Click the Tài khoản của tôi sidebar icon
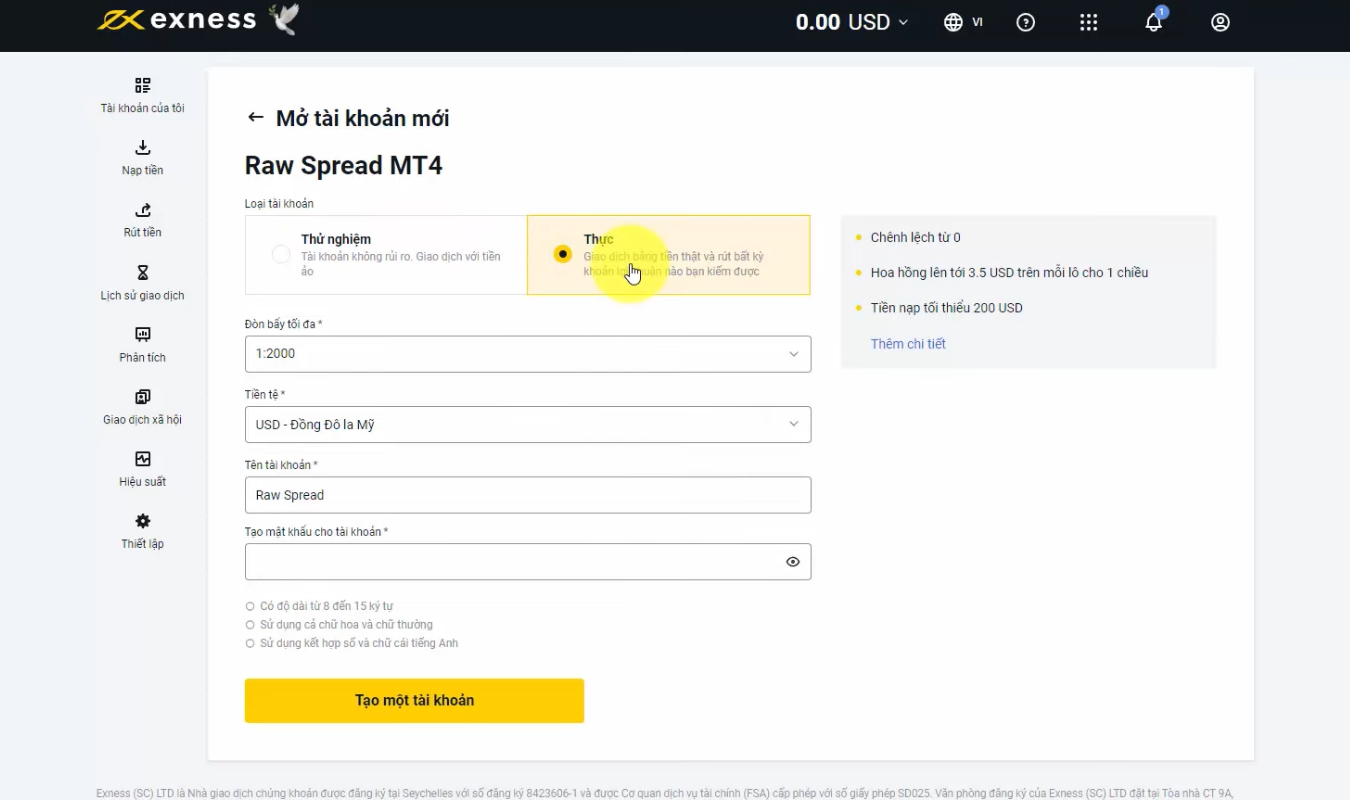 coord(143,85)
